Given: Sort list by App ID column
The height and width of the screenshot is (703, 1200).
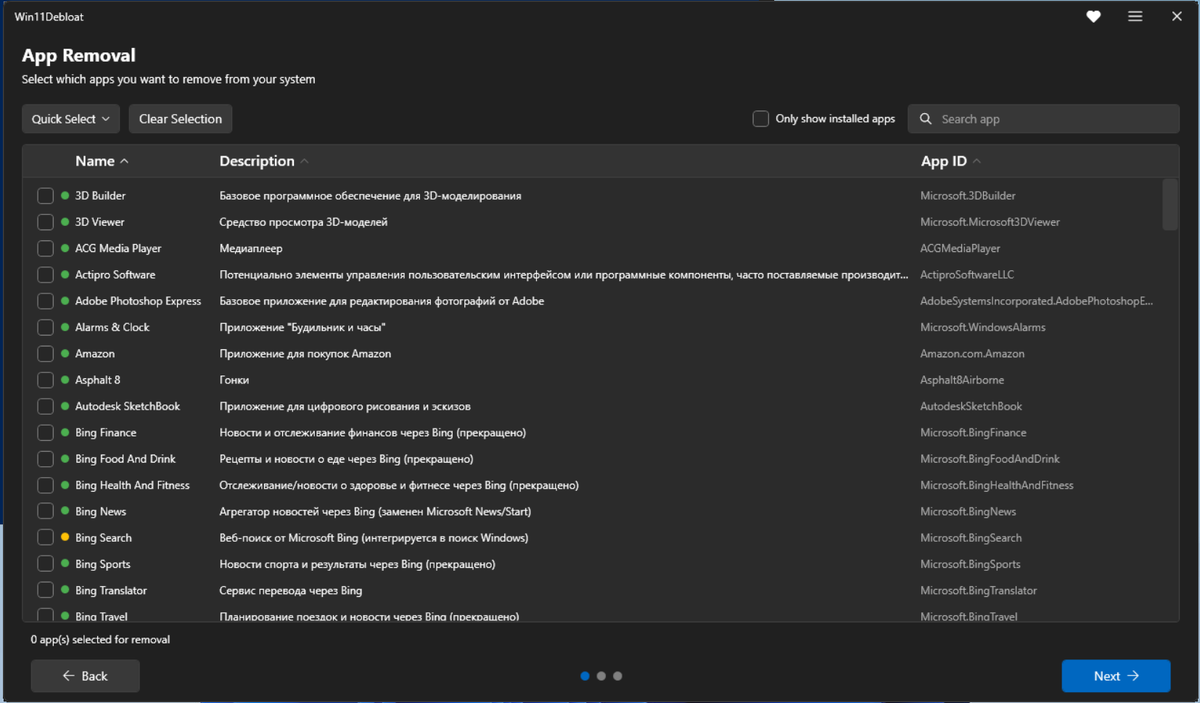Looking at the screenshot, I should [x=951, y=161].
